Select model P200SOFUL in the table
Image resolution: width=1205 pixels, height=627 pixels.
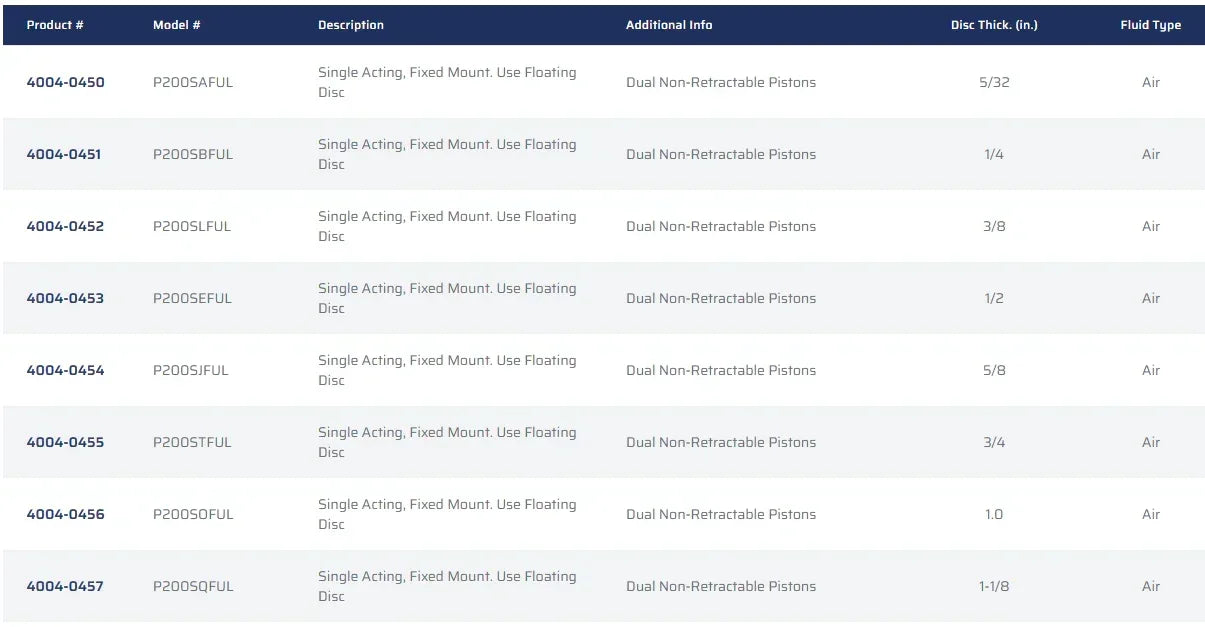(193, 514)
